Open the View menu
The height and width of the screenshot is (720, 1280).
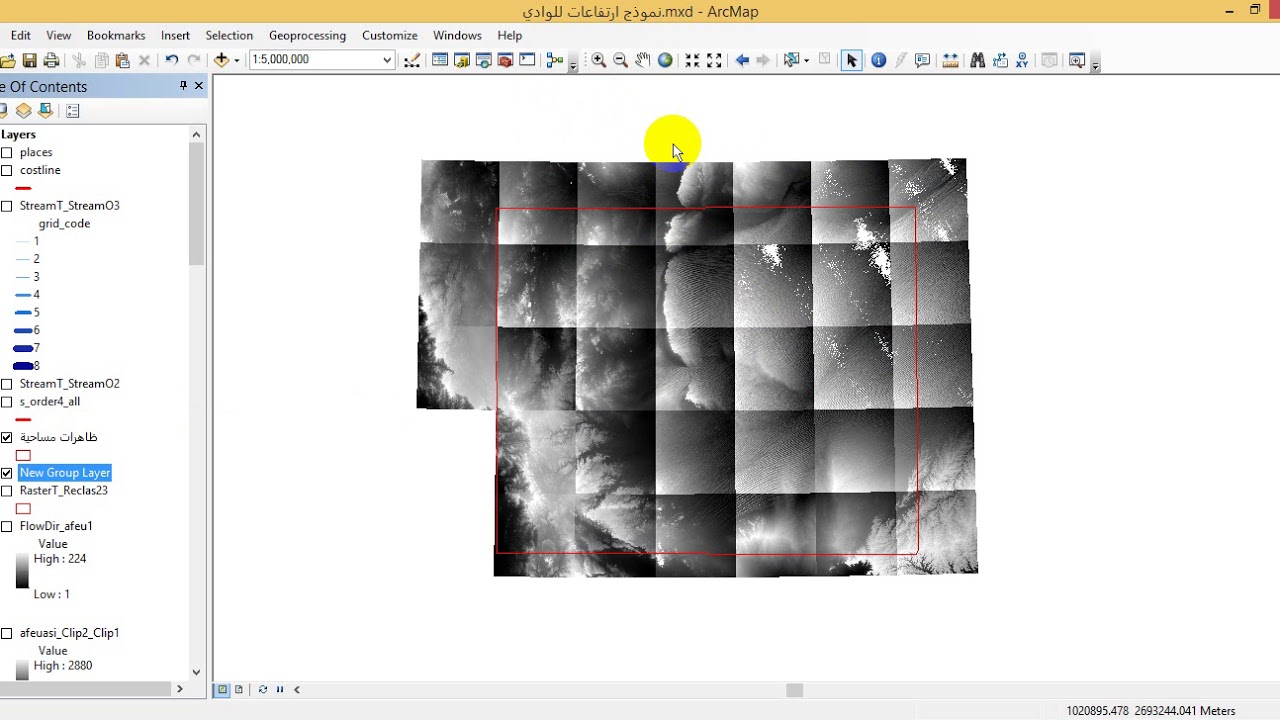click(x=58, y=35)
